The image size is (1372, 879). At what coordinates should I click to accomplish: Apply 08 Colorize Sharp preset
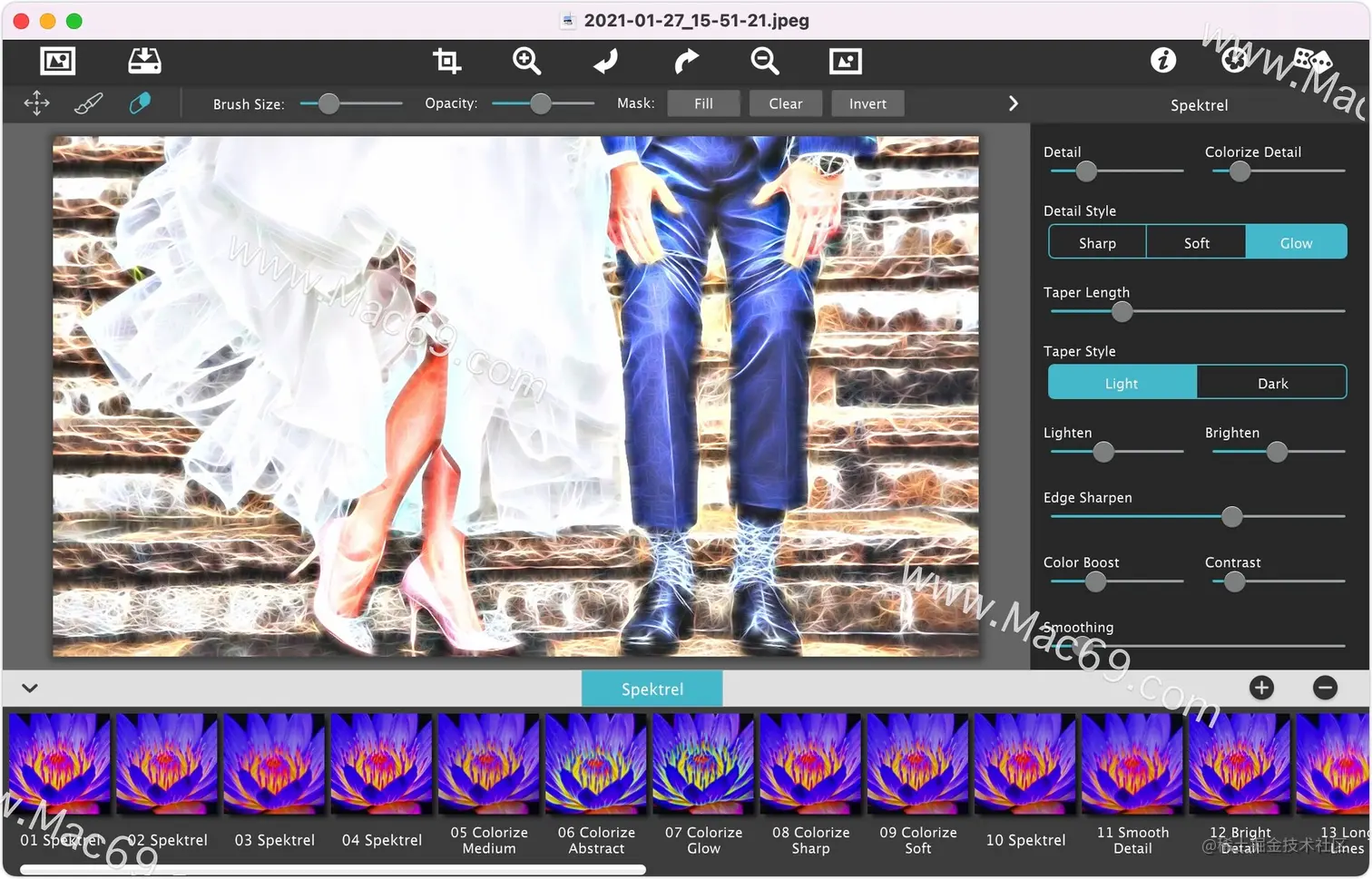(810, 764)
